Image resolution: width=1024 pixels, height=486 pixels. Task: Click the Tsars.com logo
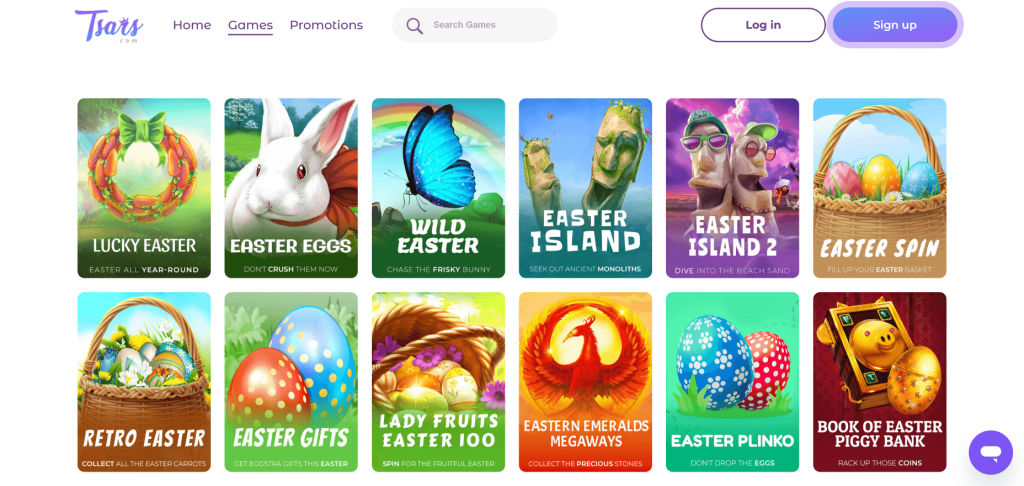pyautogui.click(x=109, y=25)
